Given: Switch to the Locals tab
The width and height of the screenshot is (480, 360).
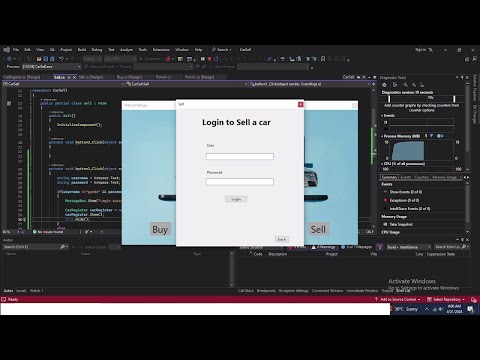Looking at the screenshot, I should (21, 291).
